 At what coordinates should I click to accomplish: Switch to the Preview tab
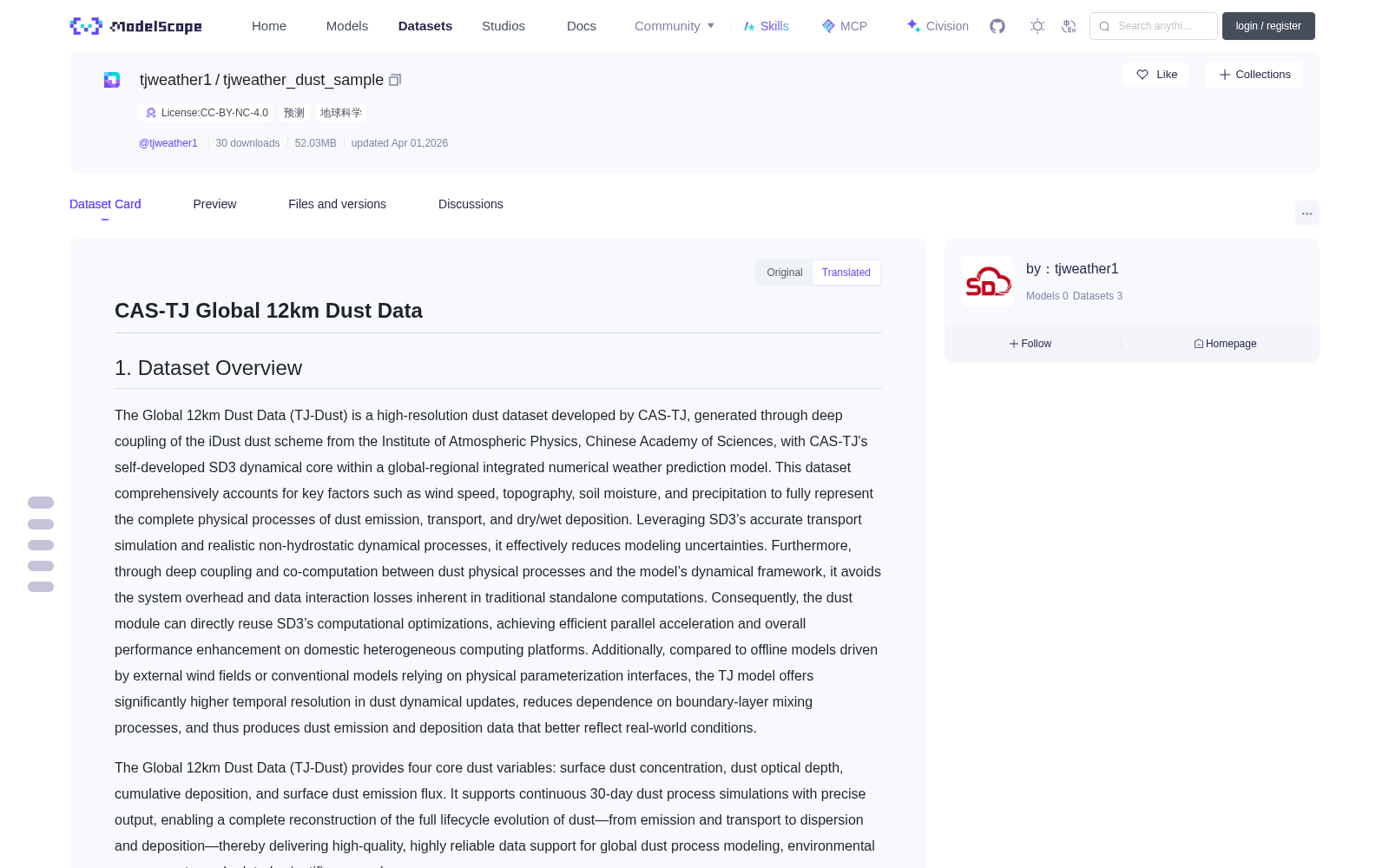214,204
